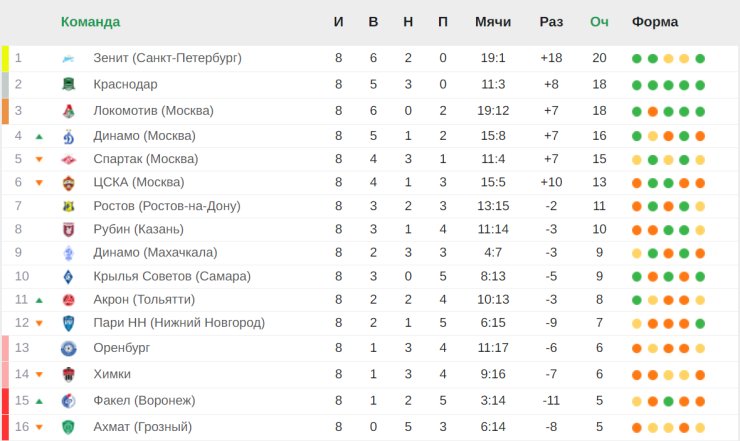
Task: Click the Zenit team logo icon
Action: pyautogui.click(x=68, y=59)
